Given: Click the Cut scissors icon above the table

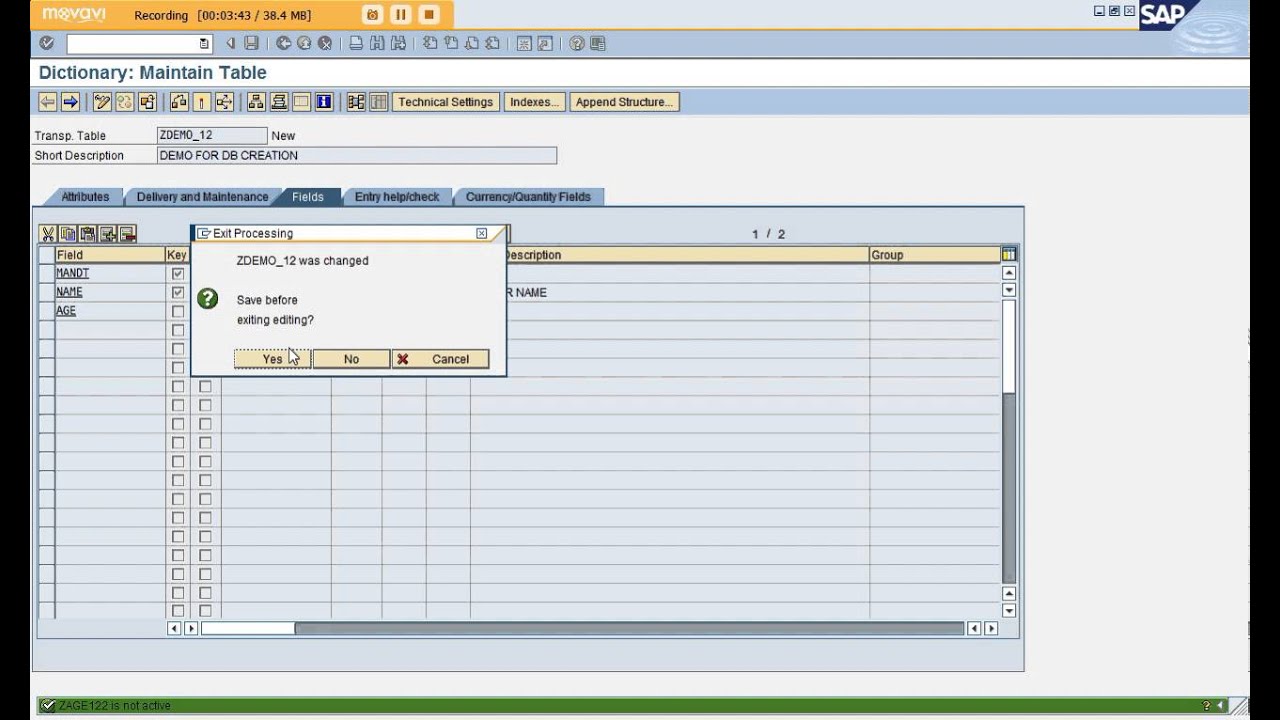Looking at the screenshot, I should pos(48,234).
